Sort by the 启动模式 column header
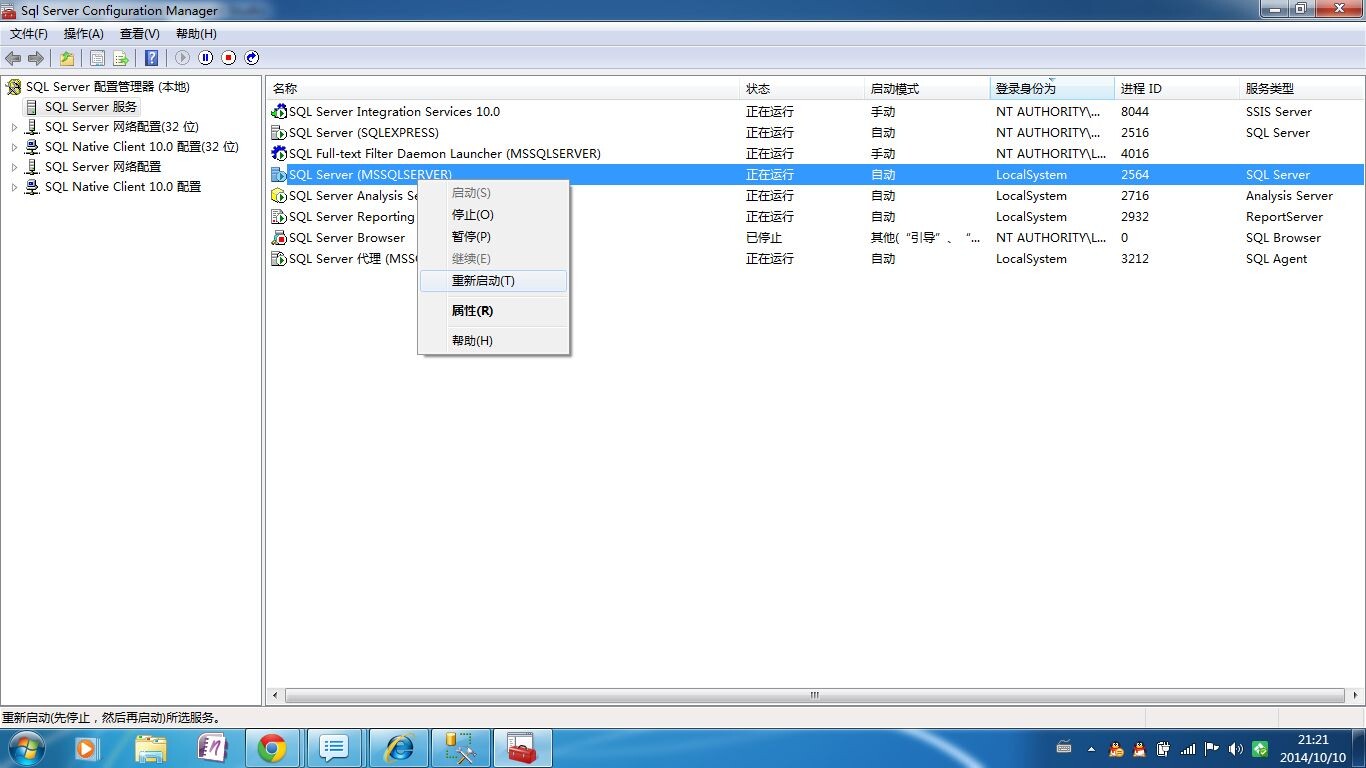The width and height of the screenshot is (1366, 768). (x=927, y=89)
